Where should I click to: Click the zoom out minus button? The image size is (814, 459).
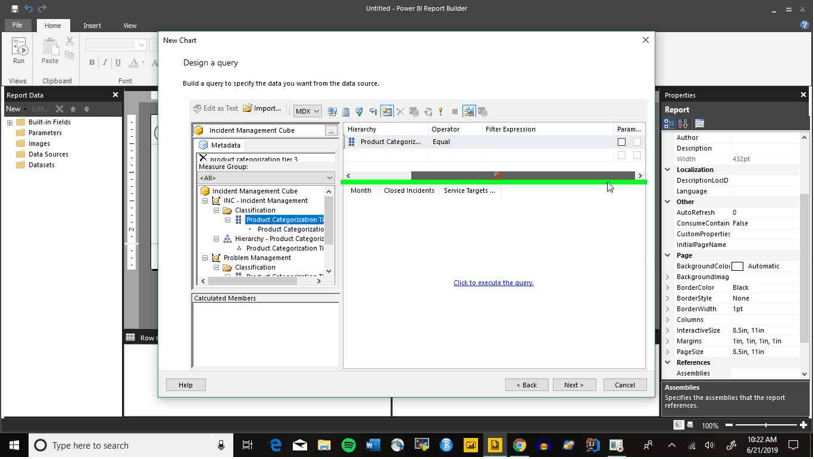pyautogui.click(x=729, y=425)
